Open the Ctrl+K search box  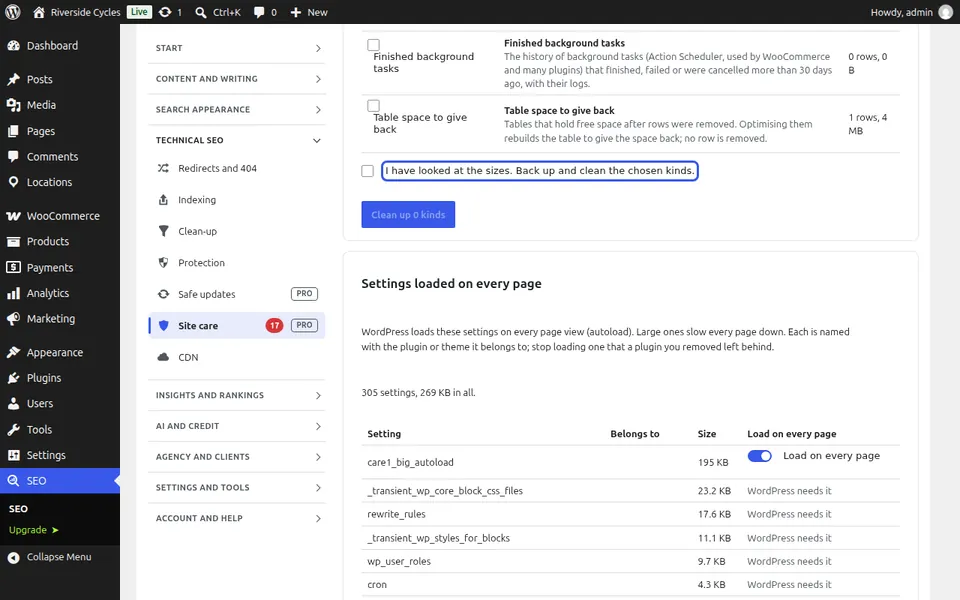tap(218, 12)
